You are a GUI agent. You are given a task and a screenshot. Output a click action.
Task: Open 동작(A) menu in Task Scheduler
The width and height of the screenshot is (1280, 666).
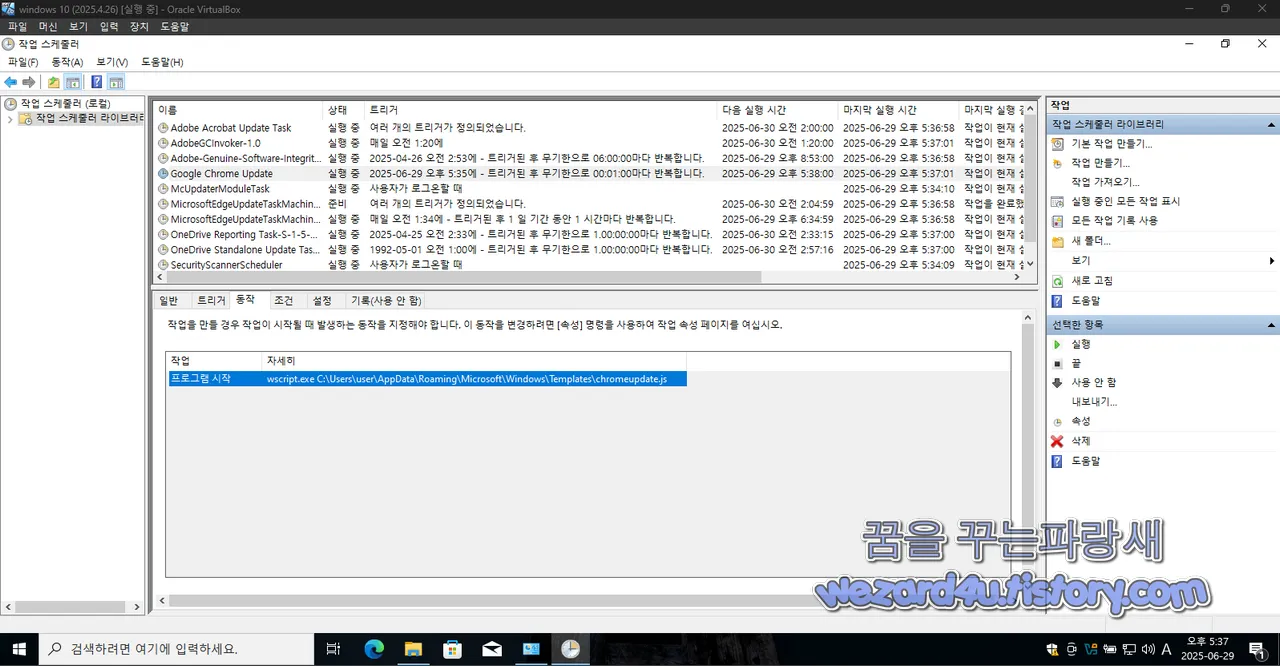[x=67, y=62]
